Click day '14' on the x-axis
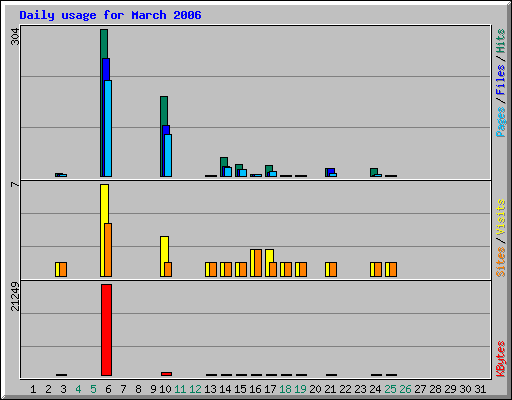 (x=225, y=389)
